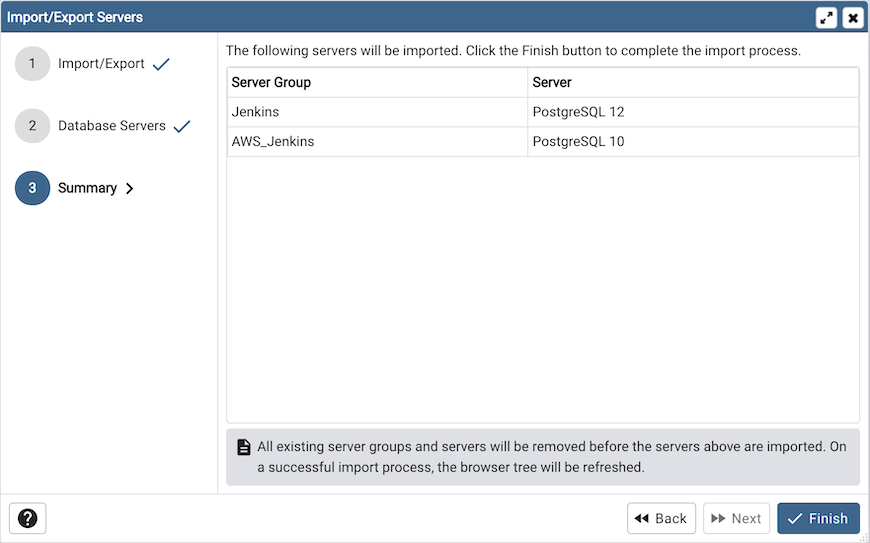Open the Summary wizard step

click(87, 188)
